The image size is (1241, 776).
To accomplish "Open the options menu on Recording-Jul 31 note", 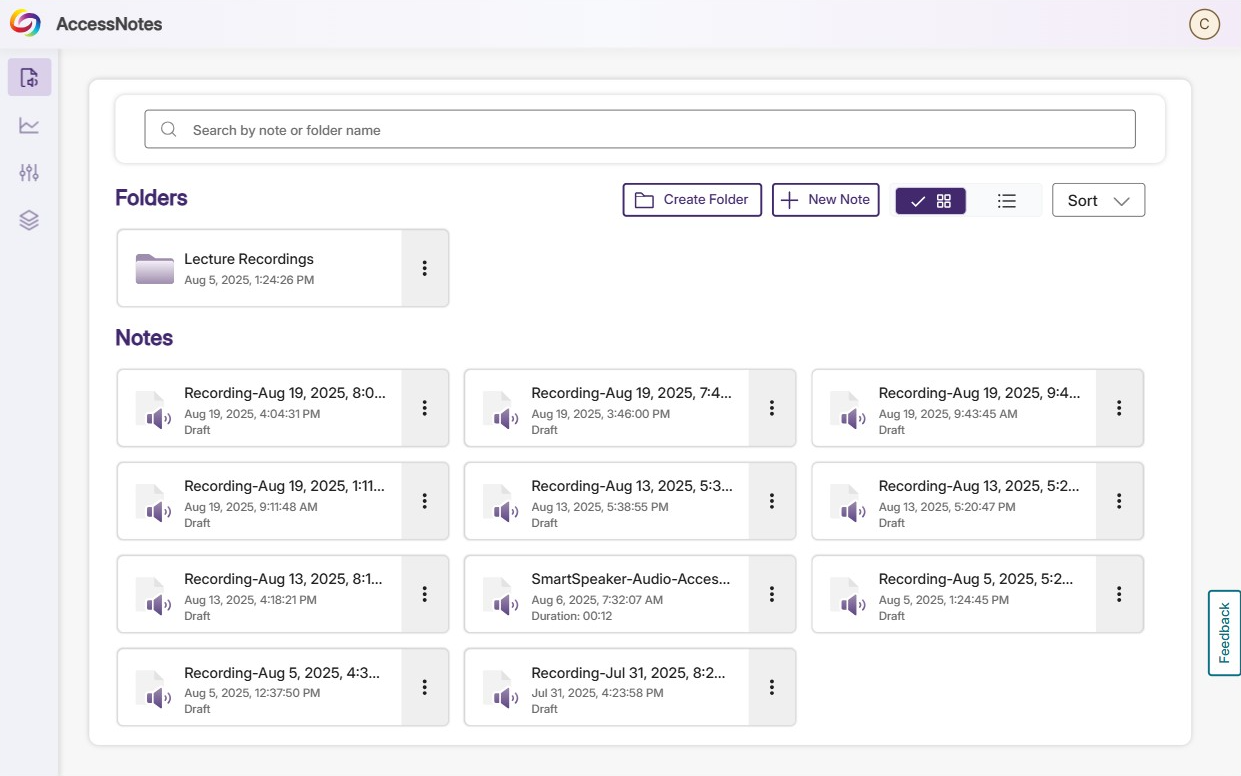I will pyautogui.click(x=771, y=686).
